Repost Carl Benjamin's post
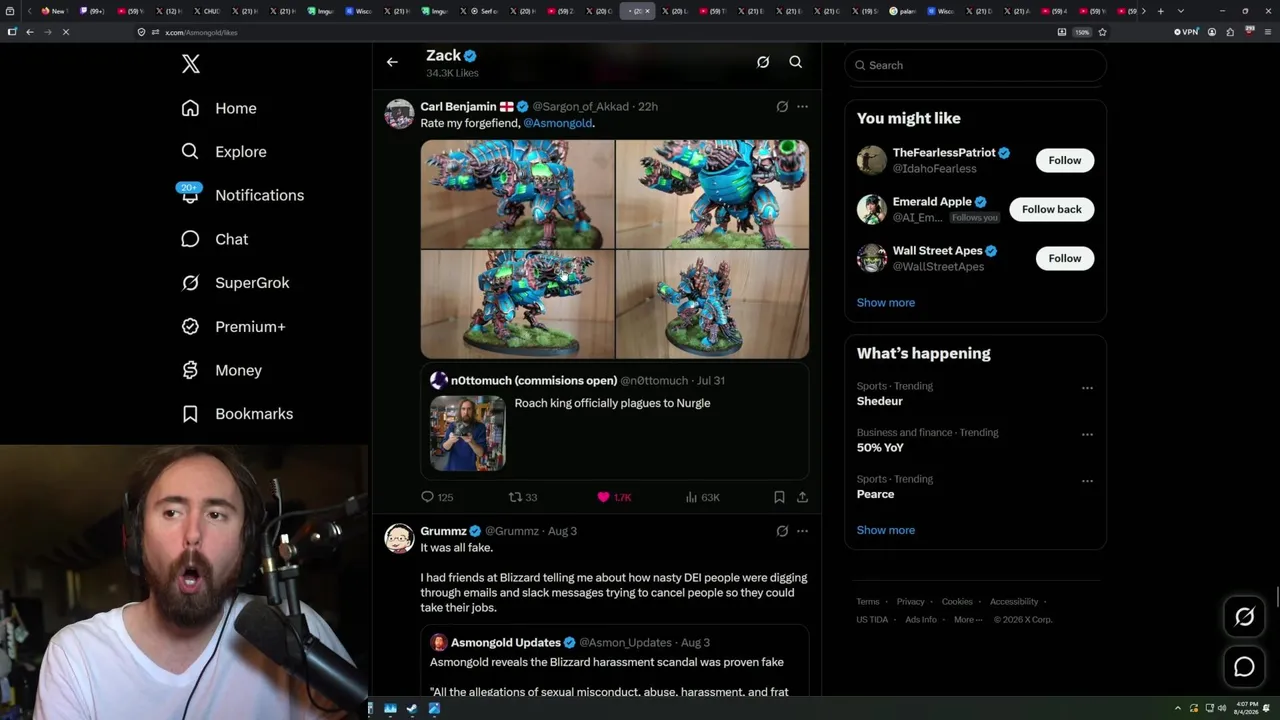This screenshot has height=720, width=1280. click(523, 497)
